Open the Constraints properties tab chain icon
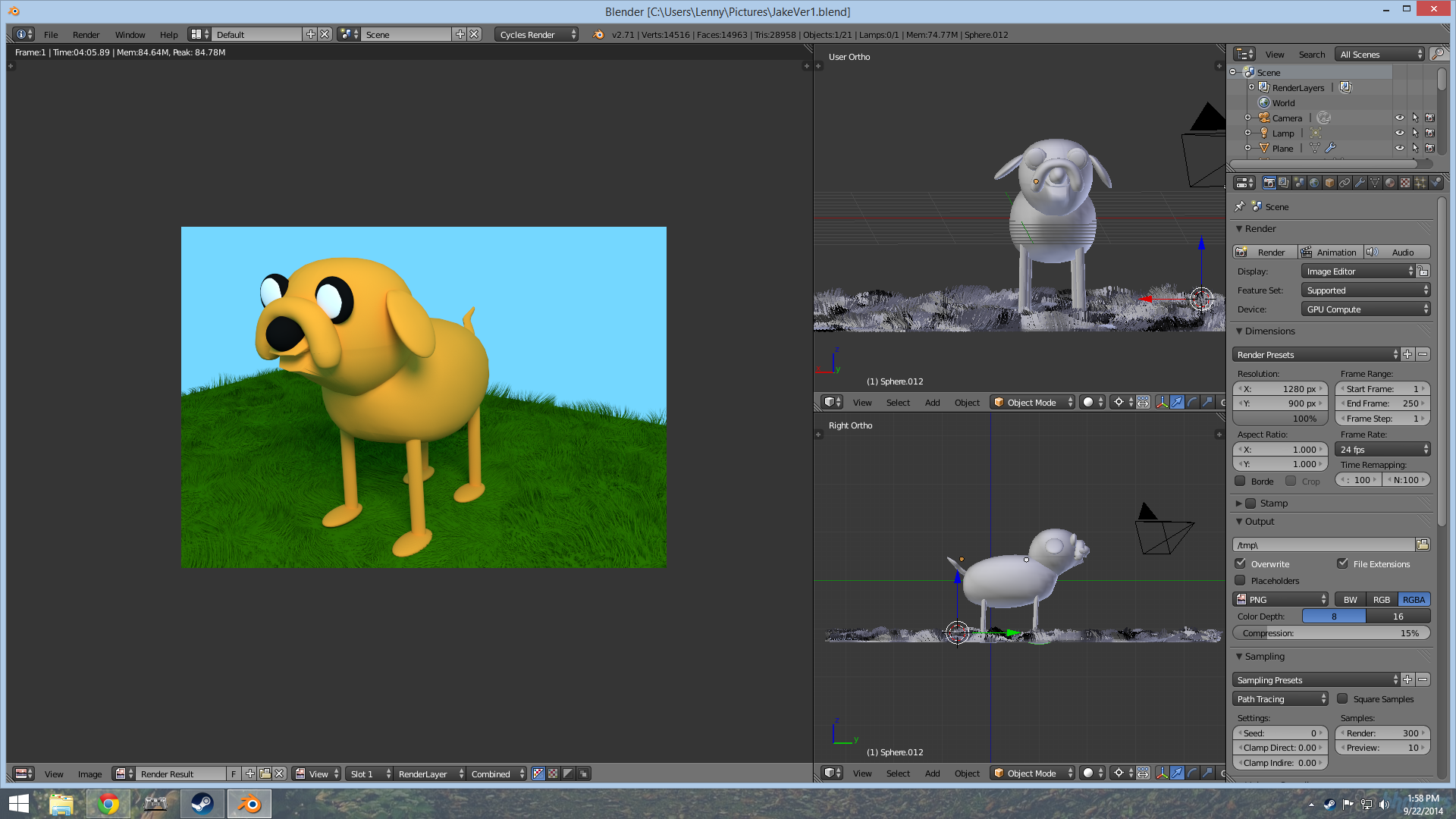The height and width of the screenshot is (819, 1456). 1345,183
